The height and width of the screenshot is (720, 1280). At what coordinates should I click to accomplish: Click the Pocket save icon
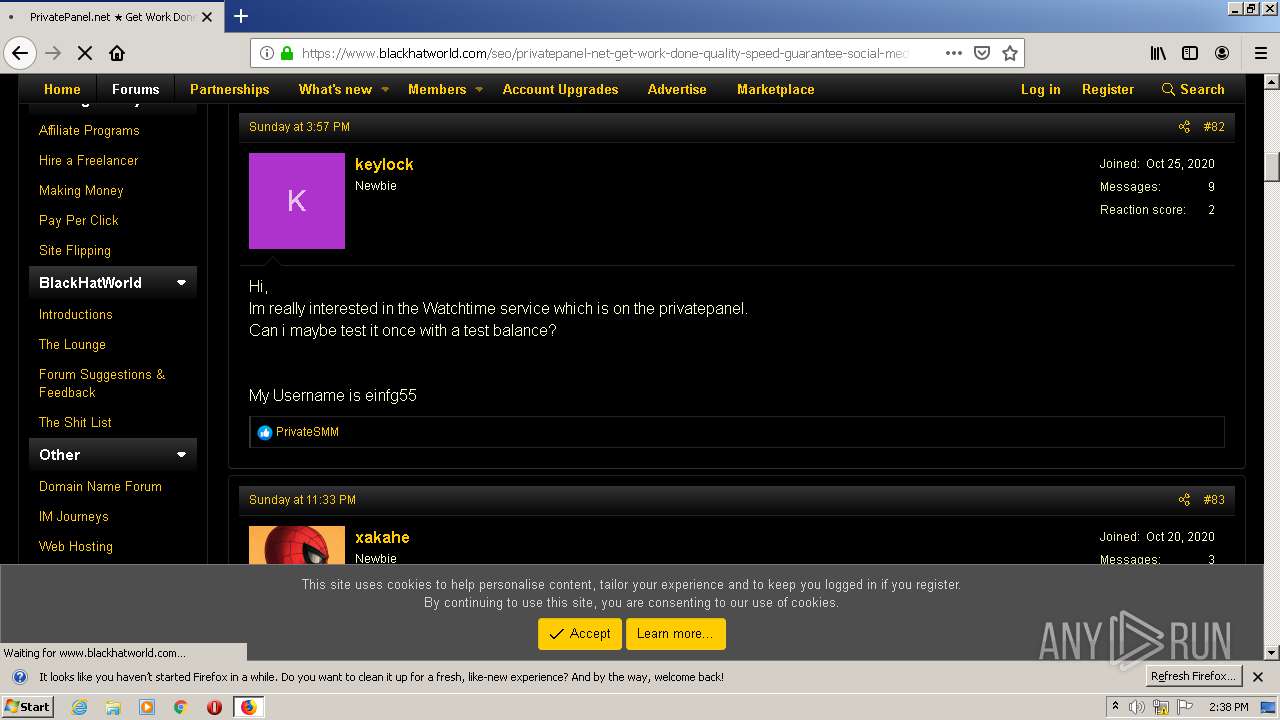pyautogui.click(x=982, y=53)
